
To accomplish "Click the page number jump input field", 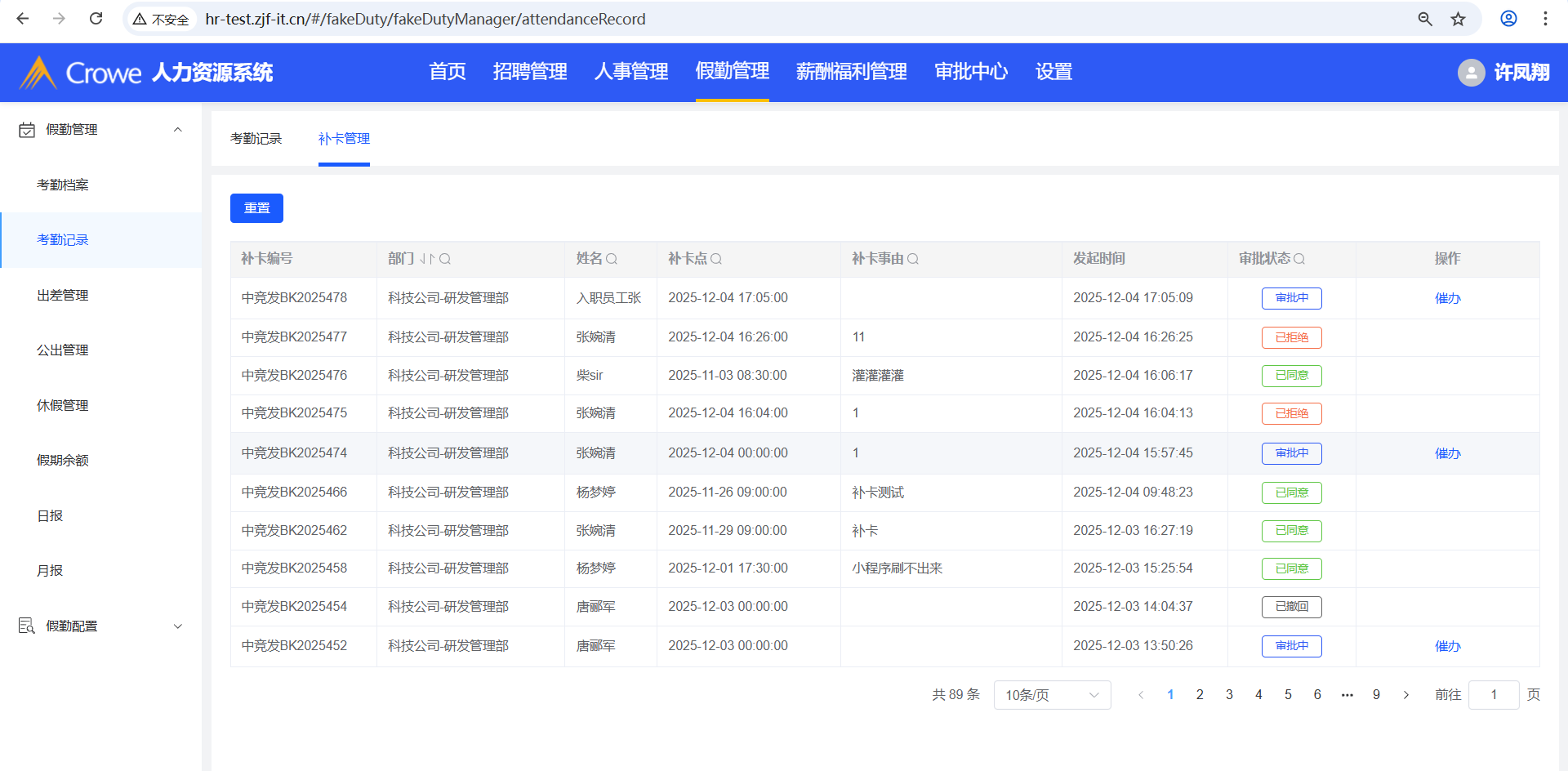I will click(1493, 695).
